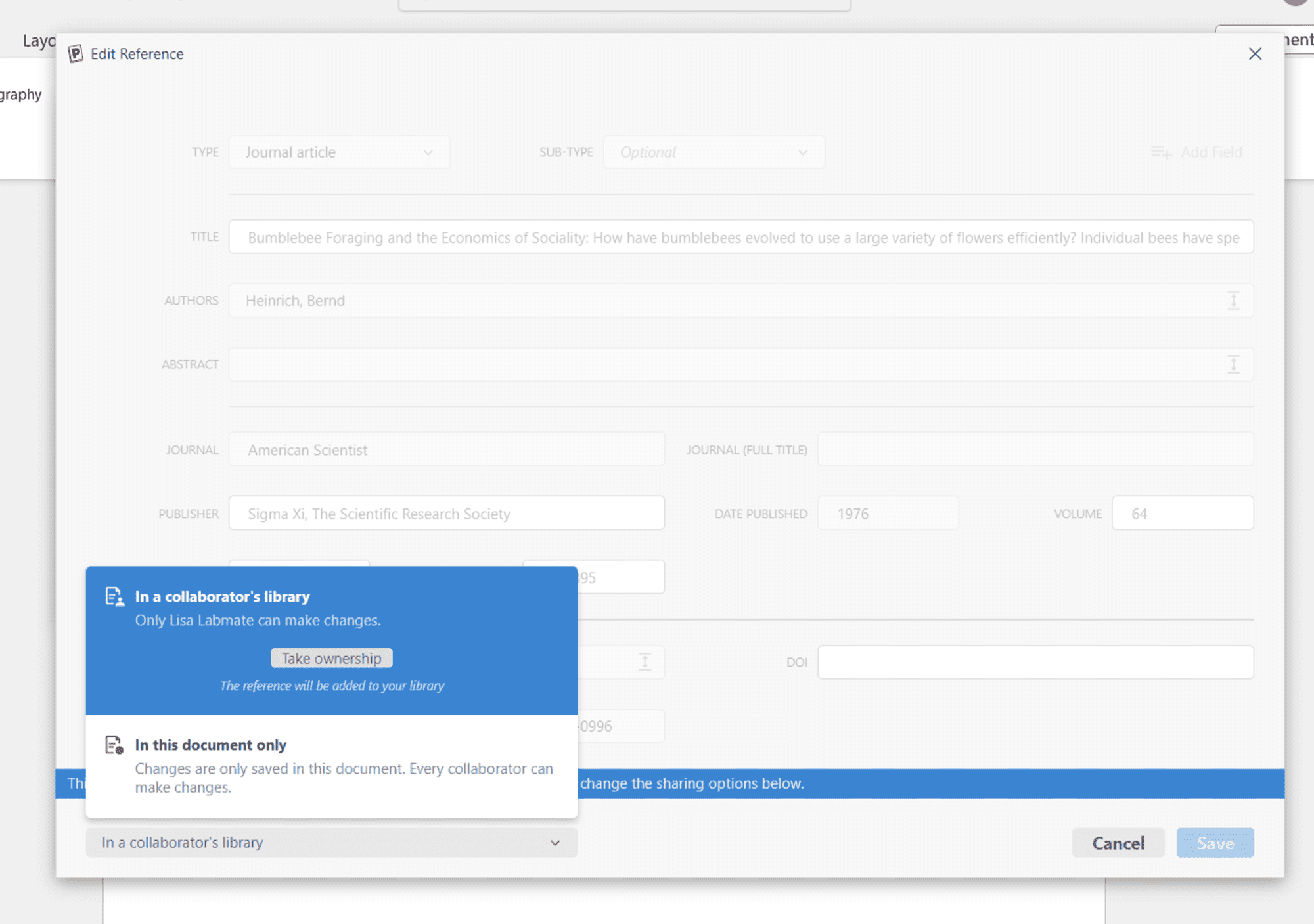Click the Paperpile logo icon in dialog header

(x=76, y=54)
